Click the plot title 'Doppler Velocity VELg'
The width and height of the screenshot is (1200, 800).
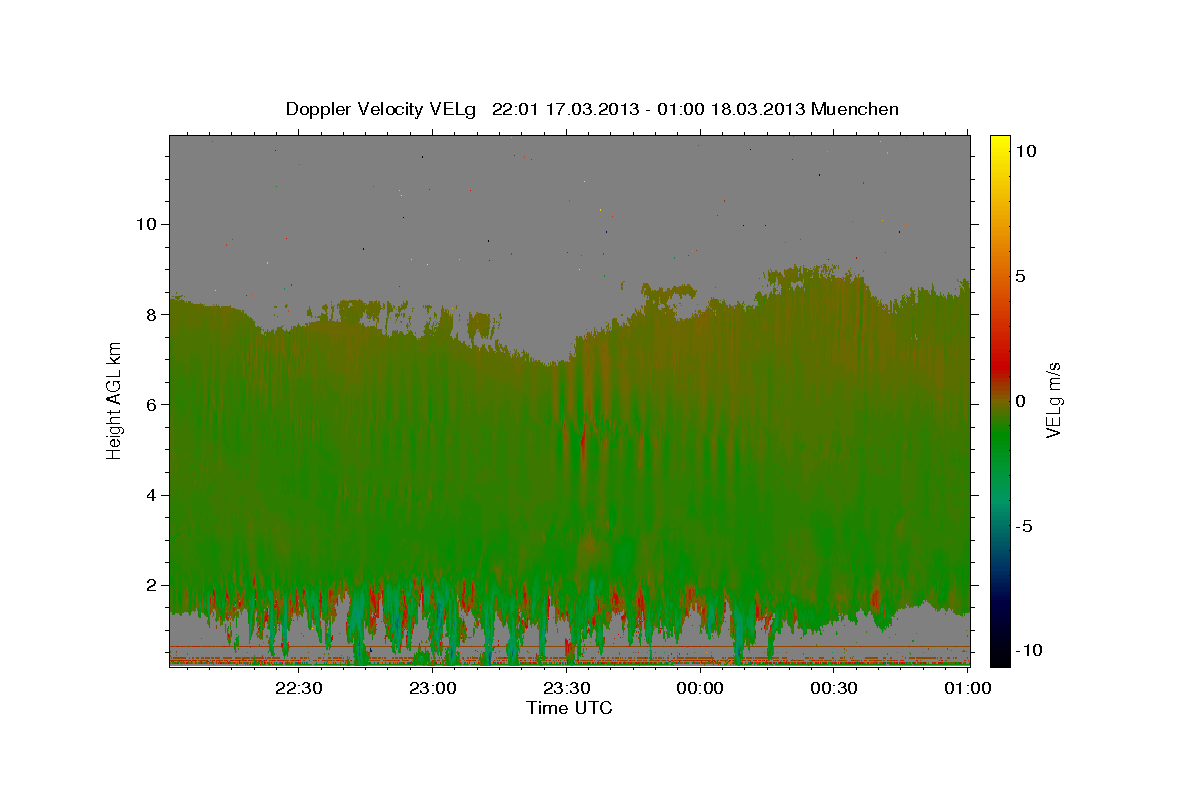click(381, 109)
